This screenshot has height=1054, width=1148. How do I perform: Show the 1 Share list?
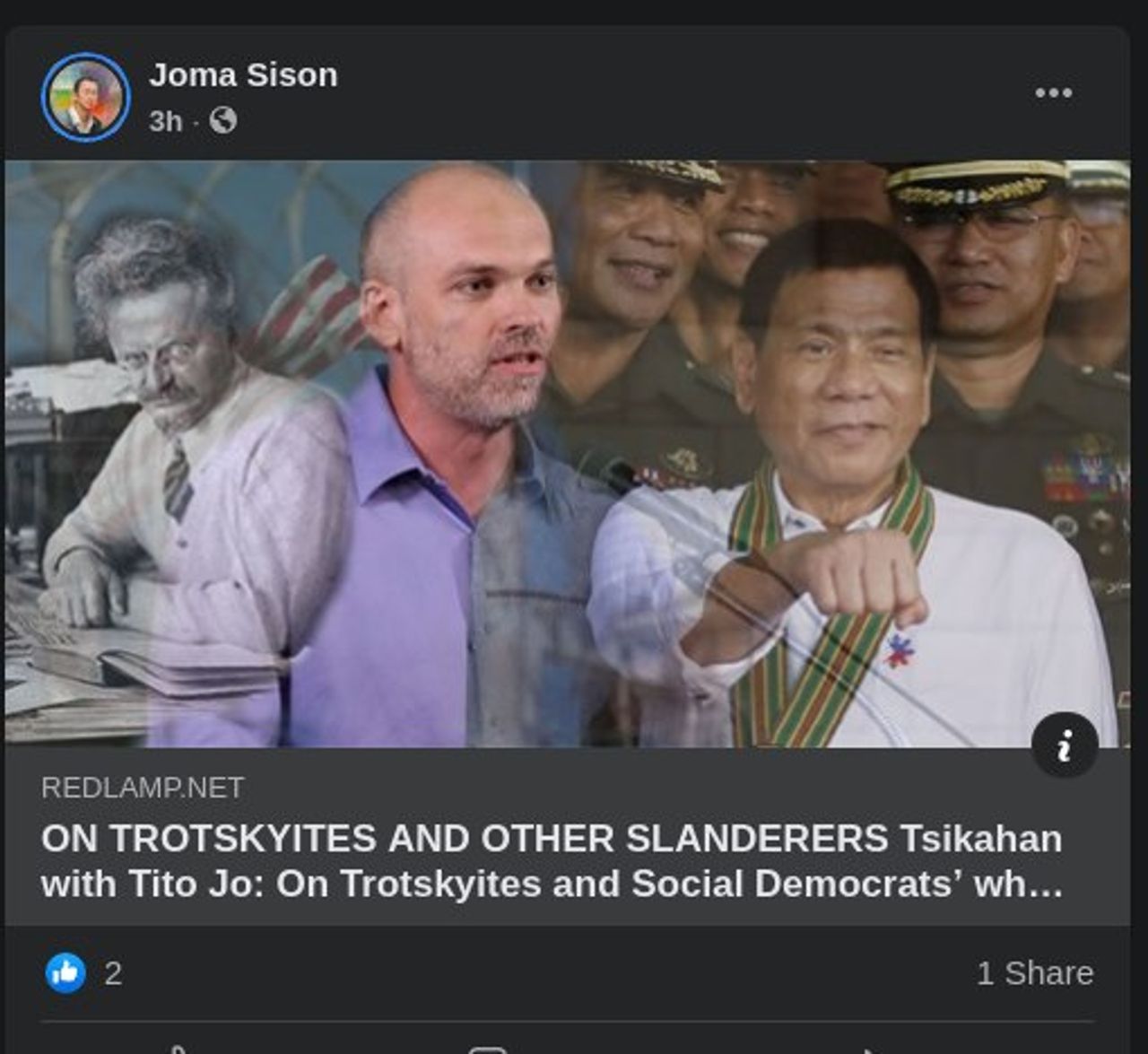click(1035, 973)
